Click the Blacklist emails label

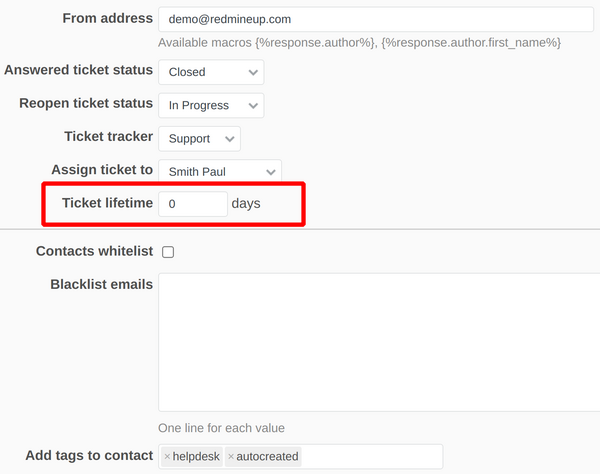(x=101, y=284)
